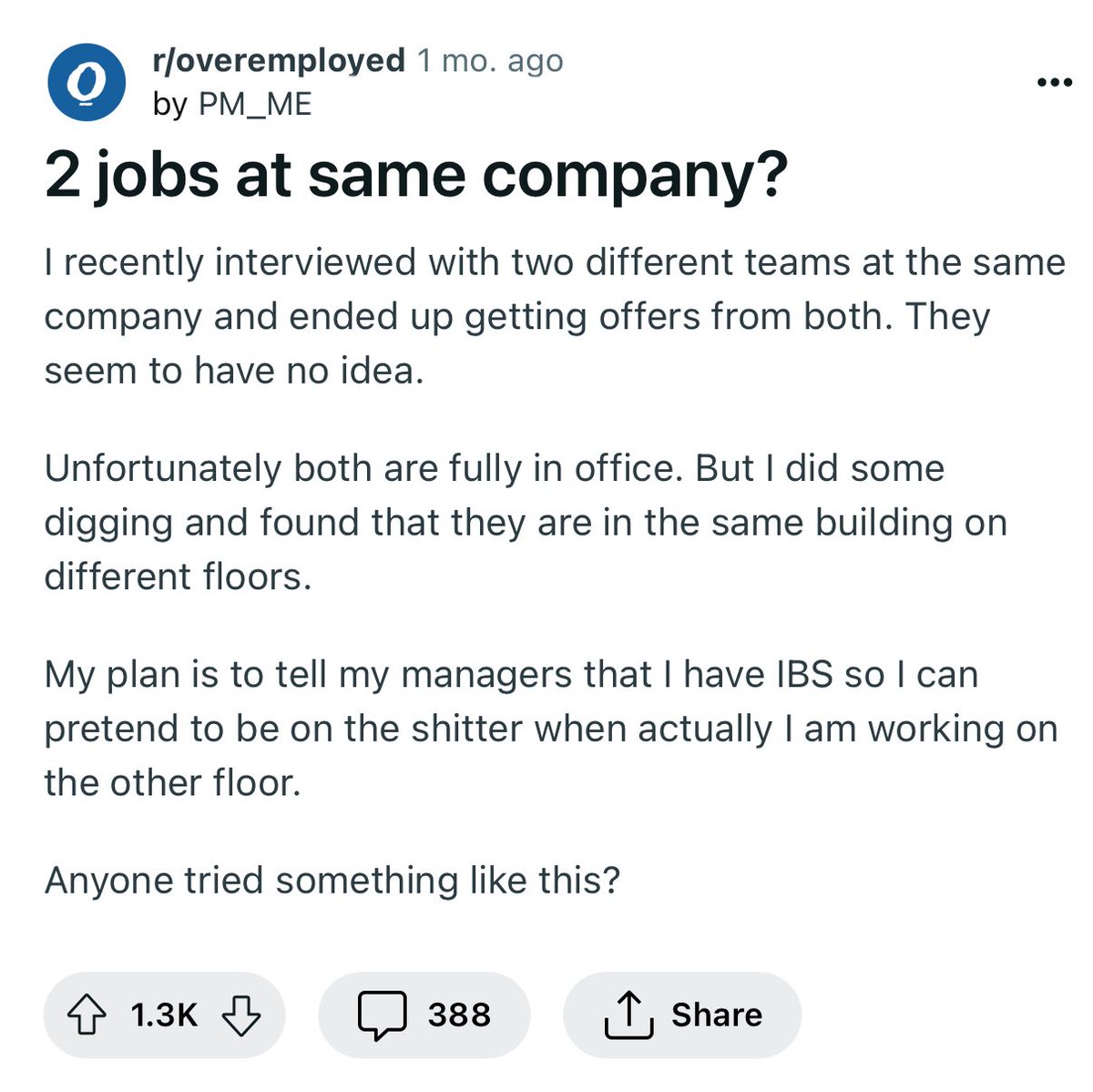Click 'Anyone tried something like this?' line
This screenshot has width=1093, height=1092.
pos(332,881)
